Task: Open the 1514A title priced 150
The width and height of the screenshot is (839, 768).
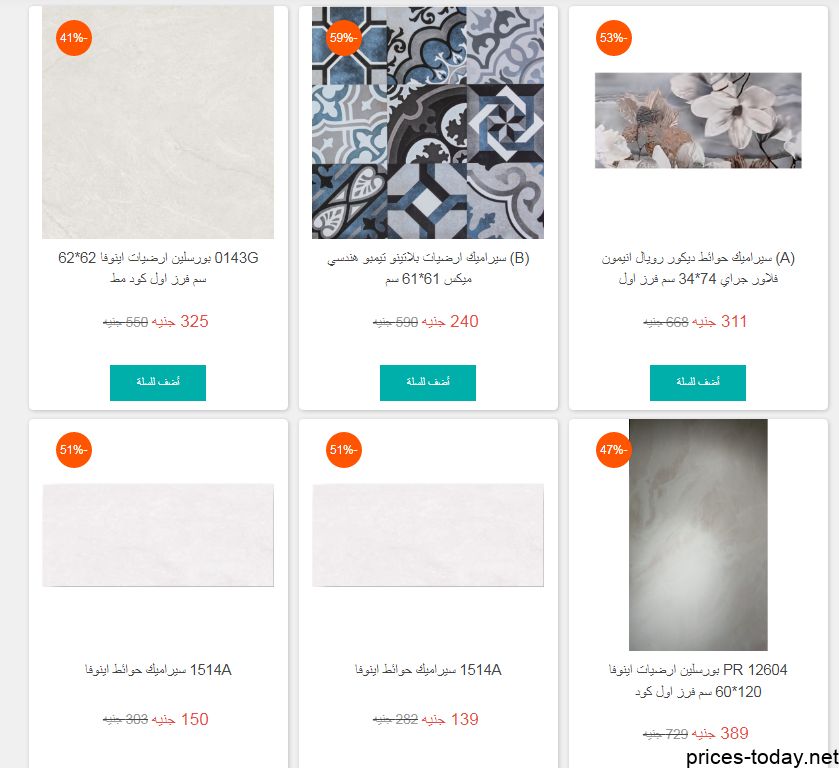Action: pyautogui.click(x=158, y=670)
